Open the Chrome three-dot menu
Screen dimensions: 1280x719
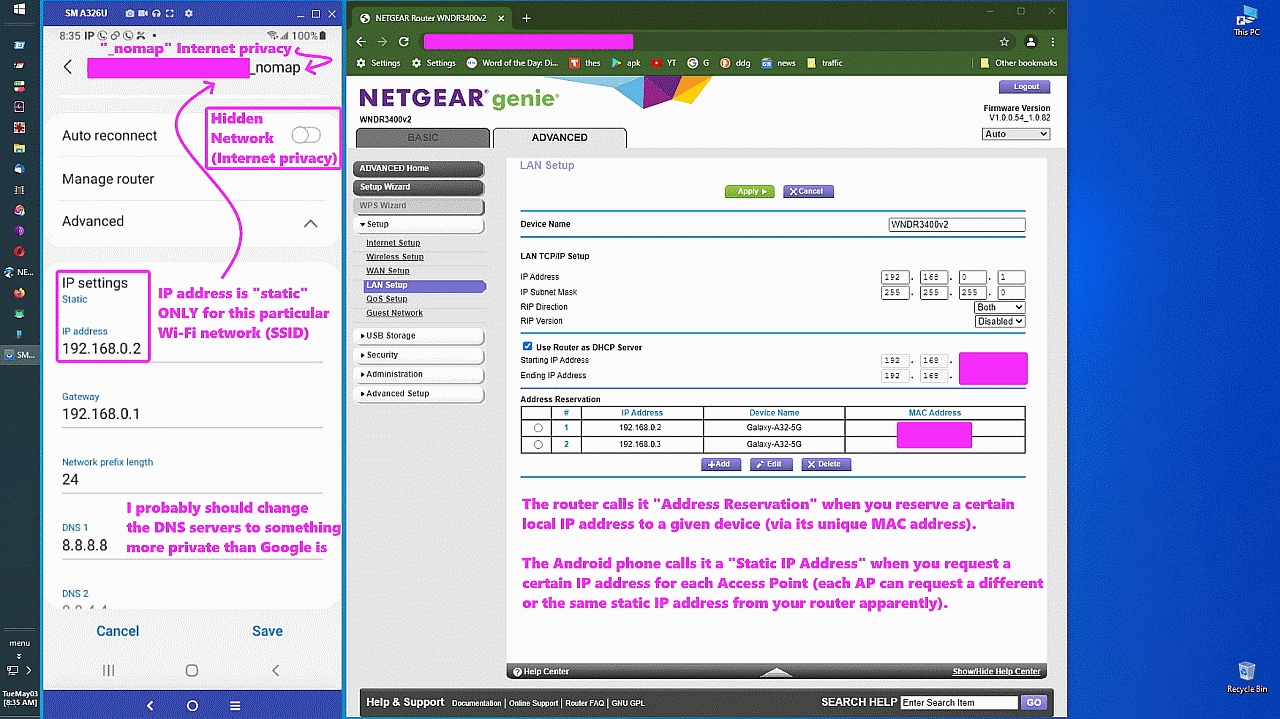(1053, 42)
